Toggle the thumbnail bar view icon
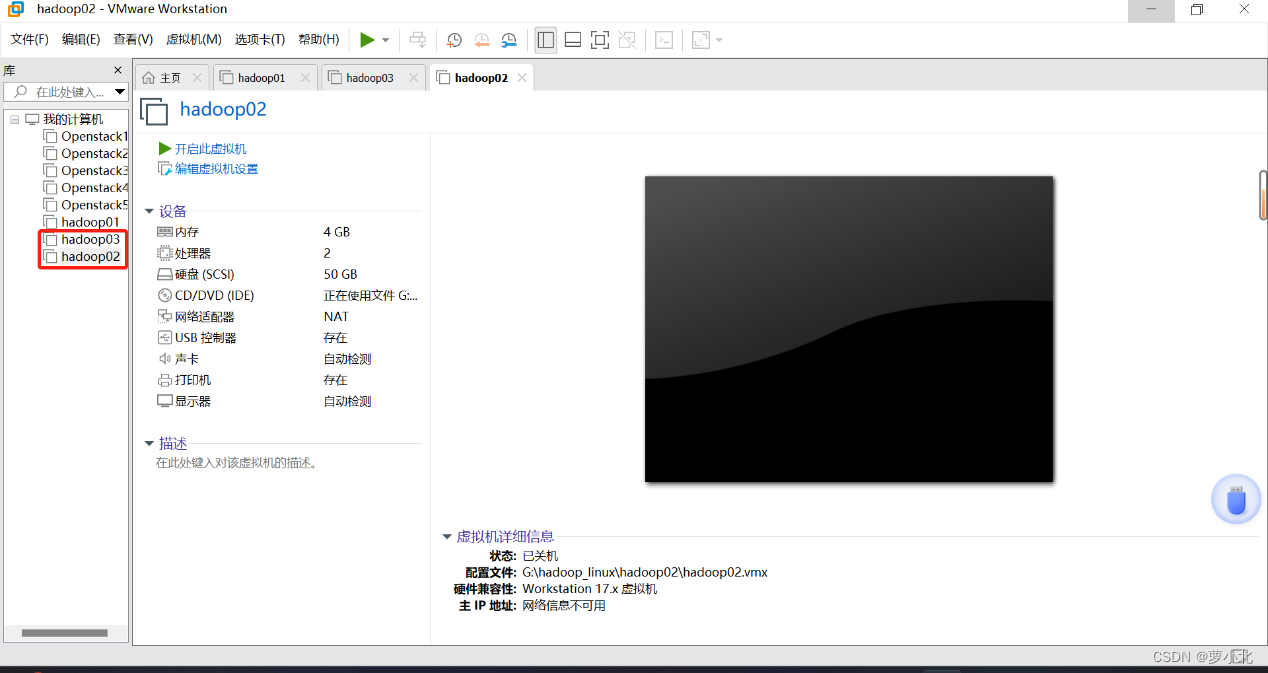The width and height of the screenshot is (1268, 673). [573, 40]
